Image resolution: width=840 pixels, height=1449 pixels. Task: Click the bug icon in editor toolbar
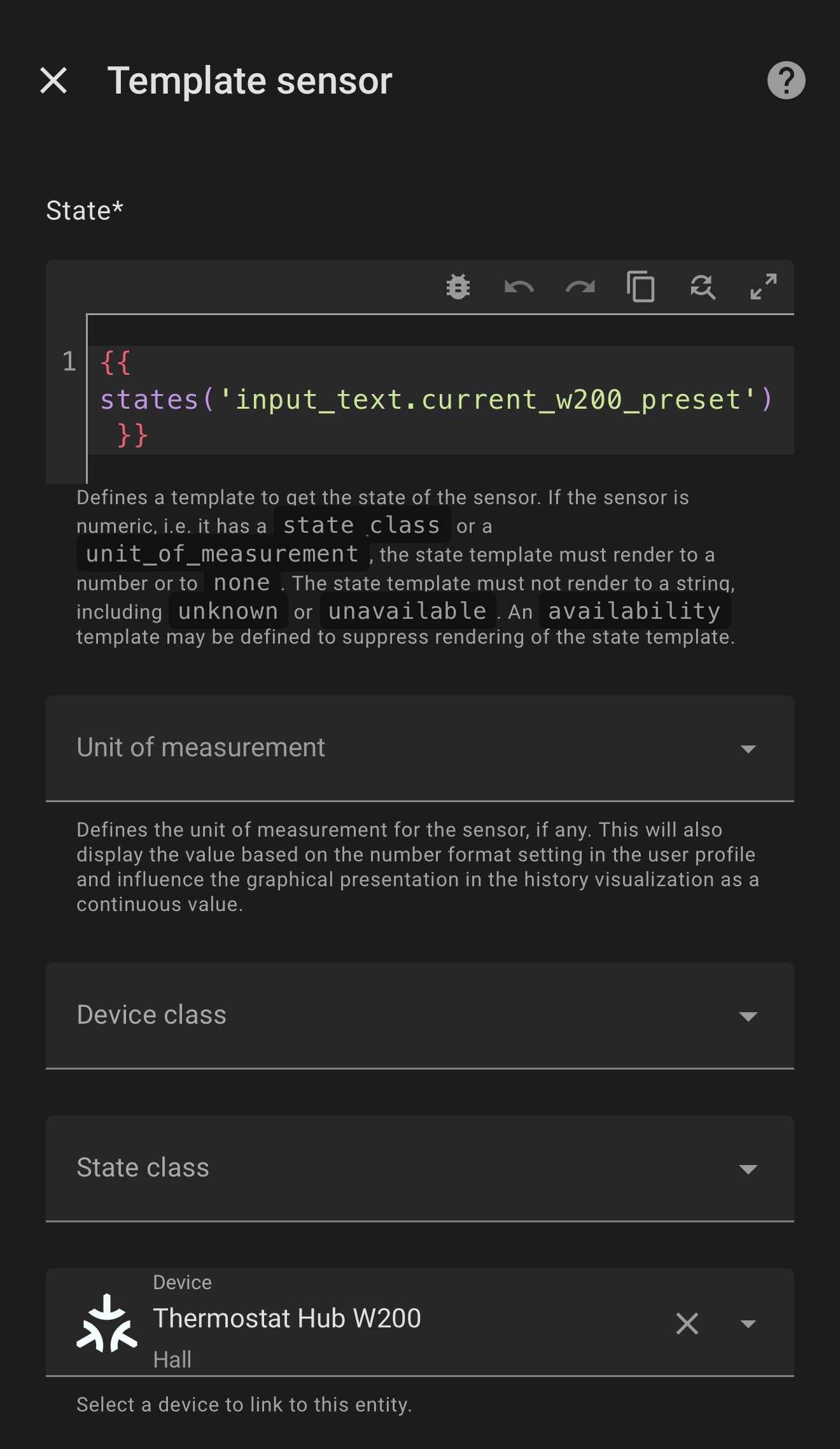tap(458, 287)
